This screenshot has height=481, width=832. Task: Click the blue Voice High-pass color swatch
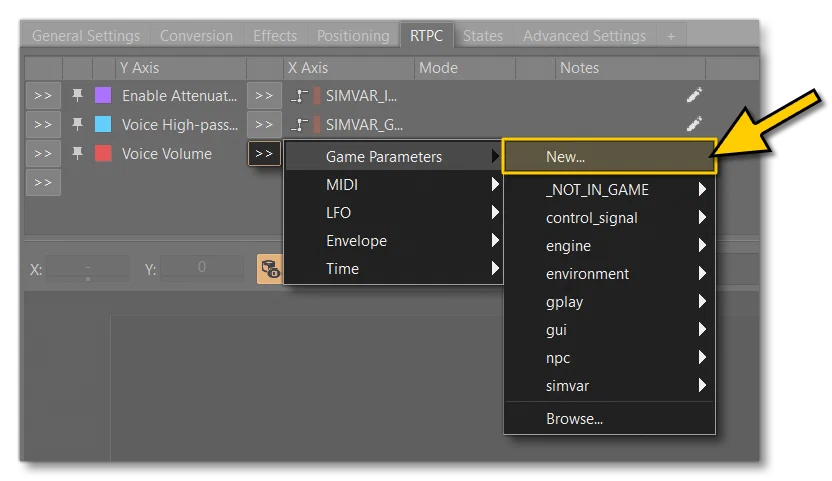(x=103, y=124)
